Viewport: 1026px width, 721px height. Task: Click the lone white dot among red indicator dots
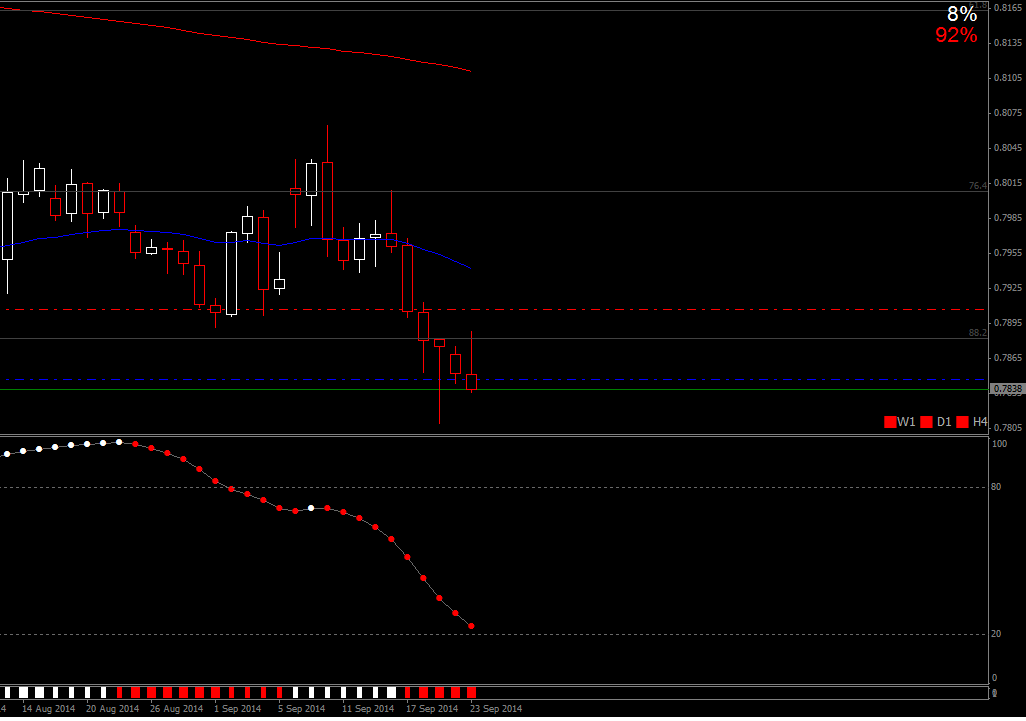pyautogui.click(x=311, y=508)
